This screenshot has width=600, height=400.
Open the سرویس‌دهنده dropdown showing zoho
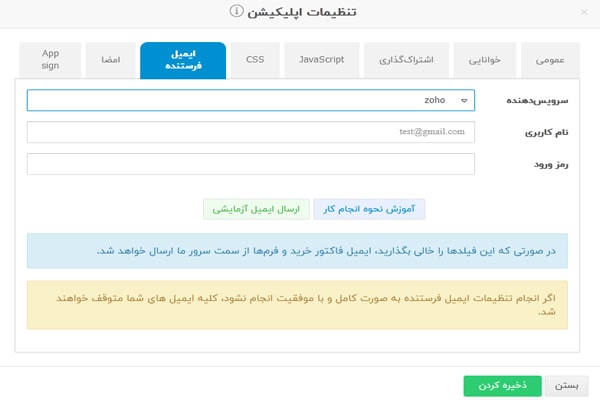tap(251, 100)
